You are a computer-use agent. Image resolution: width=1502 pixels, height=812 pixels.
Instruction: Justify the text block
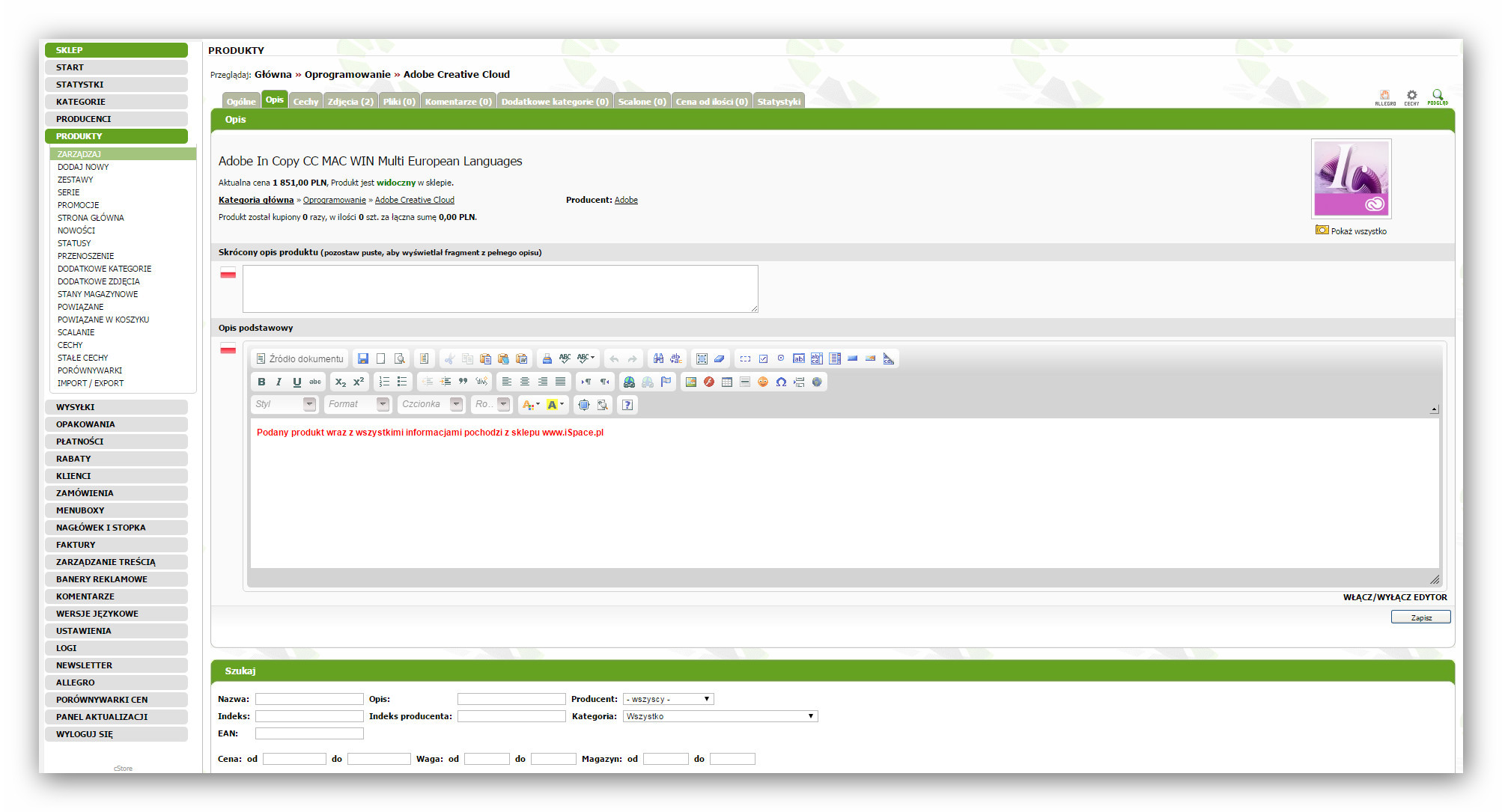561,382
